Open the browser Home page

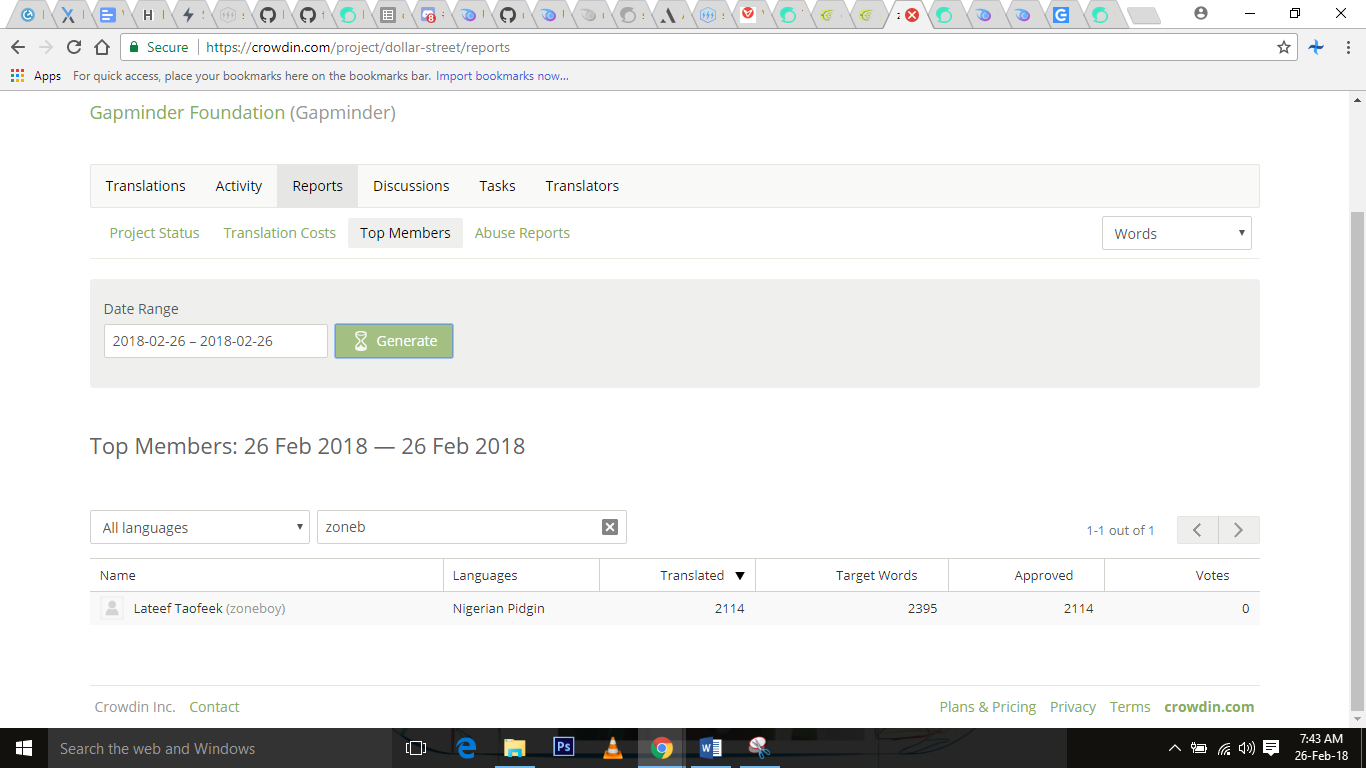tap(102, 47)
